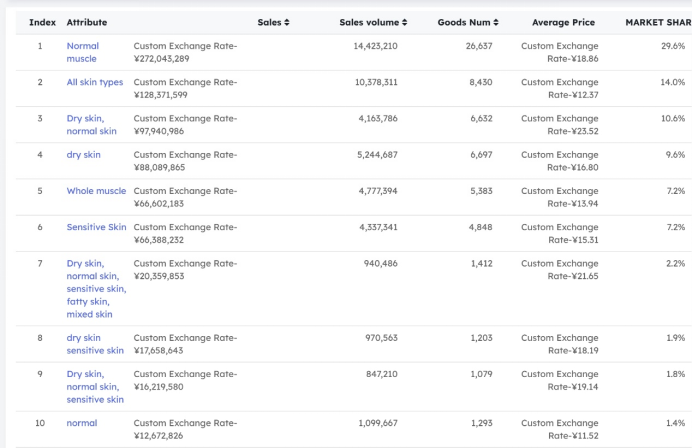Open the lowercase dry skin attribute link
693x448 pixels.
tap(83, 155)
